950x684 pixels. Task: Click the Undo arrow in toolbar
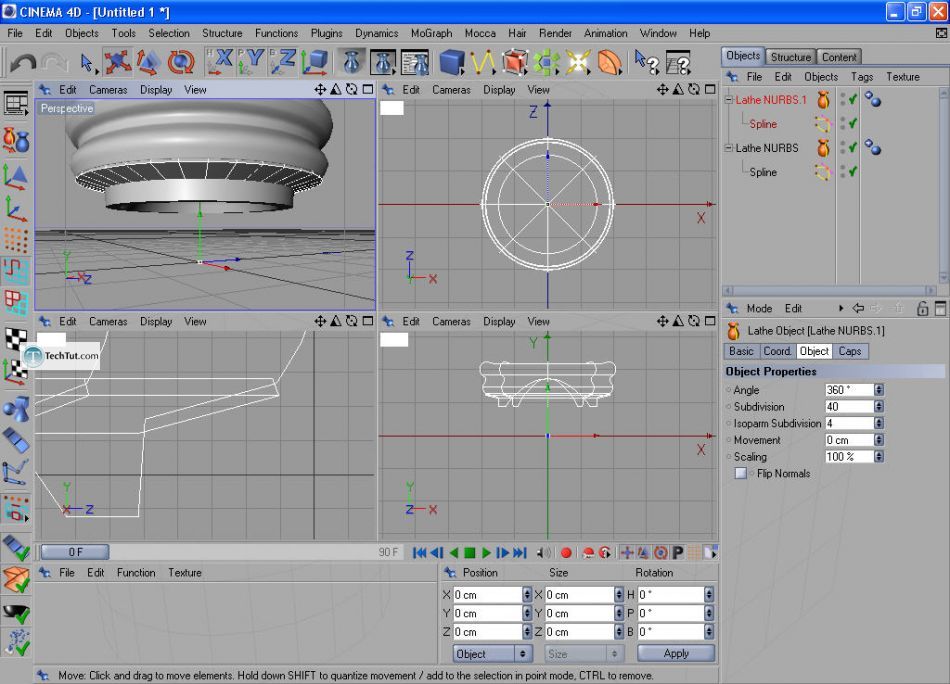pos(23,62)
